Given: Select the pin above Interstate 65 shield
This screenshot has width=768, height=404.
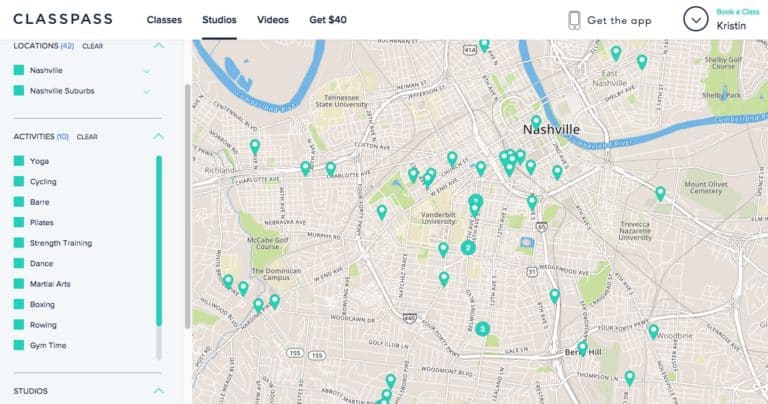Looking at the screenshot, I should tap(532, 202).
